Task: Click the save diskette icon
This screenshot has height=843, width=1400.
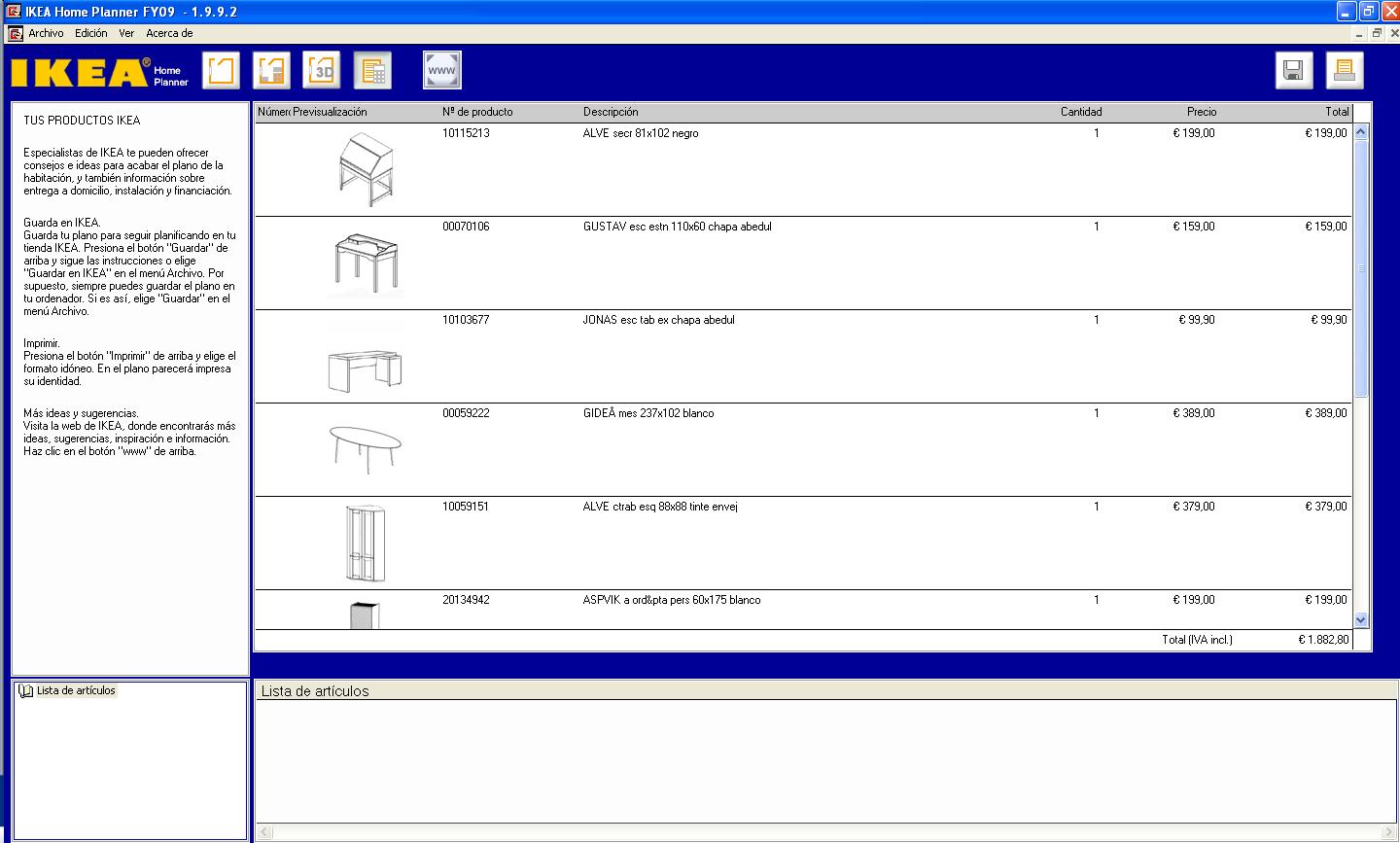Action: click(x=1294, y=70)
